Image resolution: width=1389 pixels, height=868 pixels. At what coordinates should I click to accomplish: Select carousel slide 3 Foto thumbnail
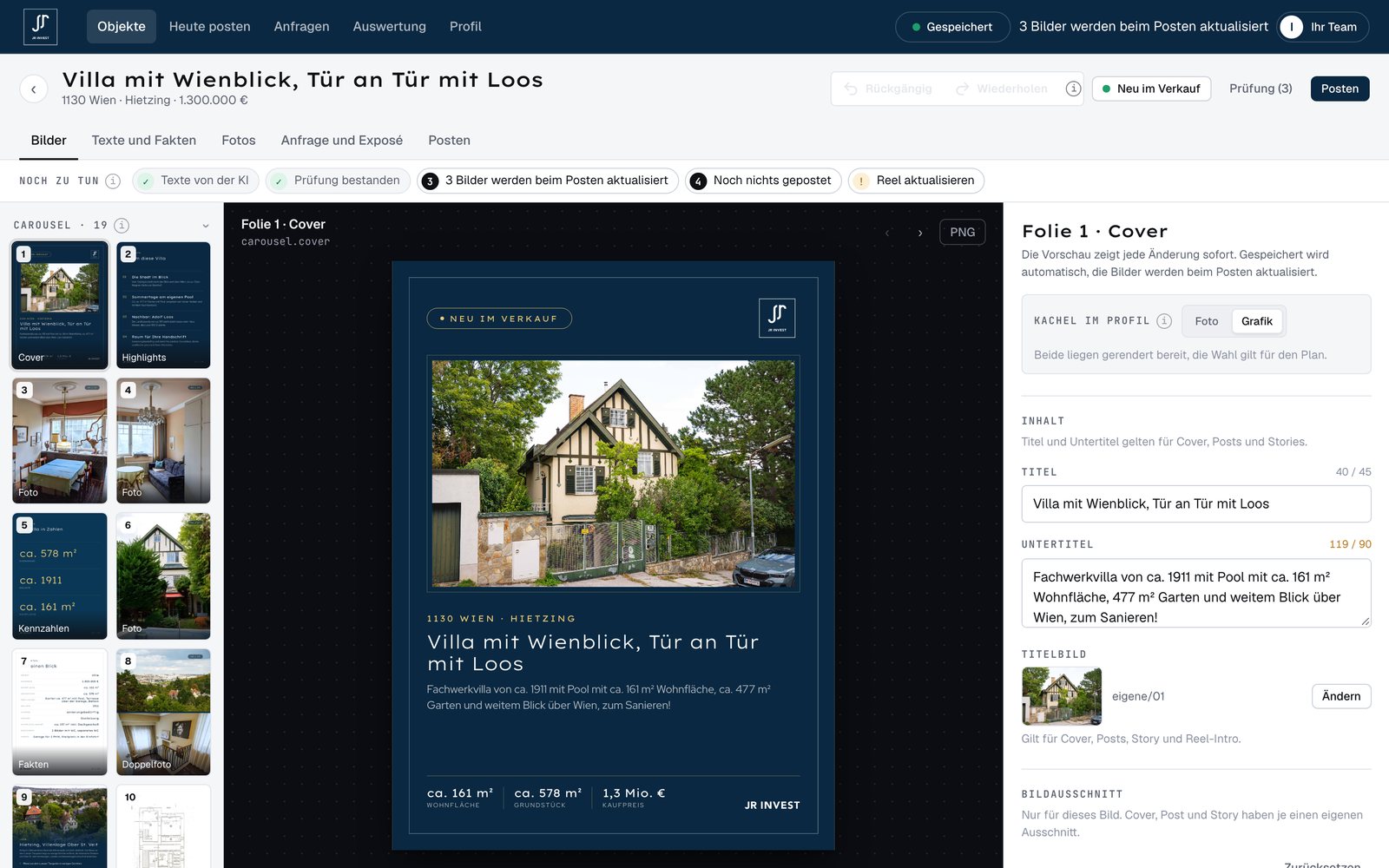(x=60, y=441)
